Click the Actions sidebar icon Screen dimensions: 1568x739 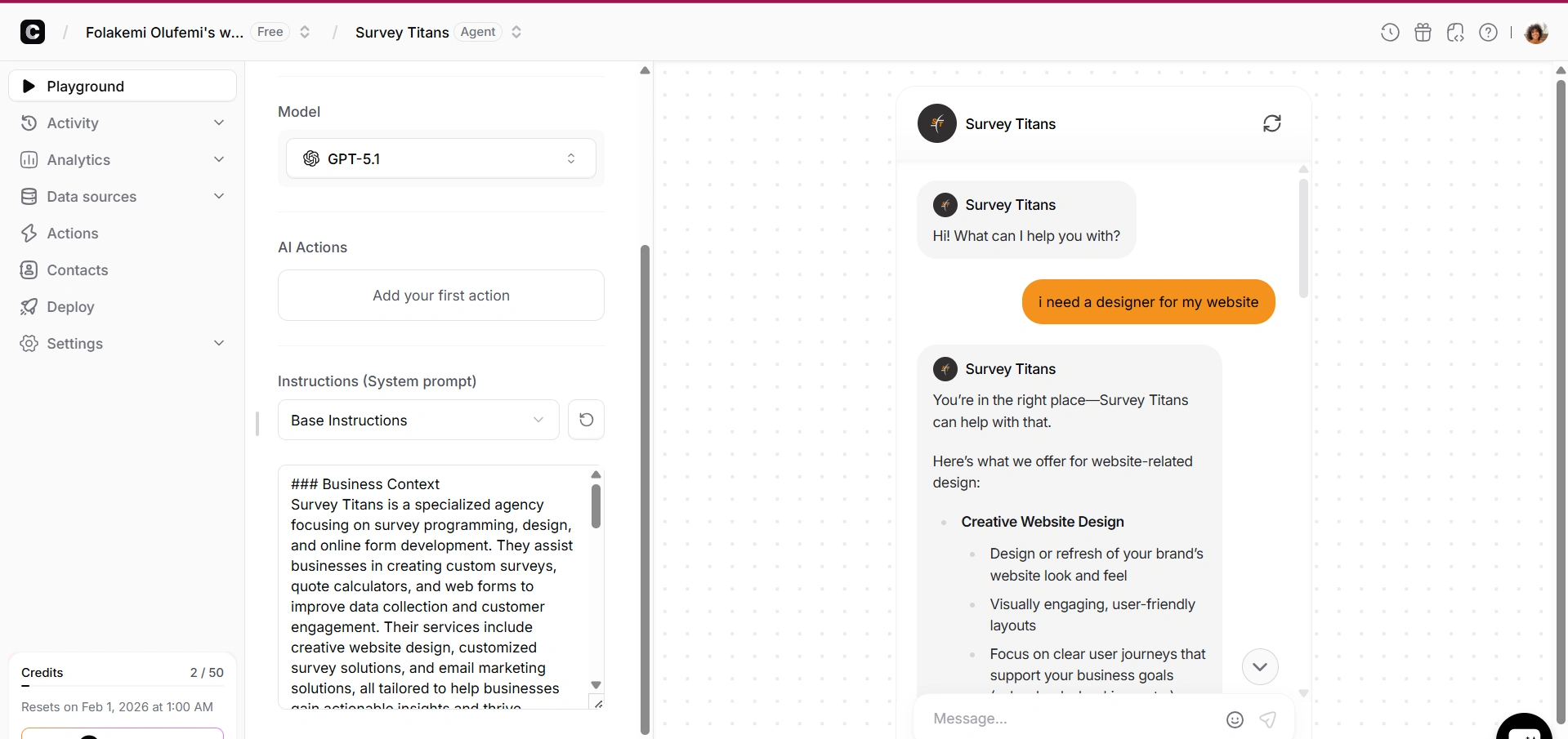point(29,233)
